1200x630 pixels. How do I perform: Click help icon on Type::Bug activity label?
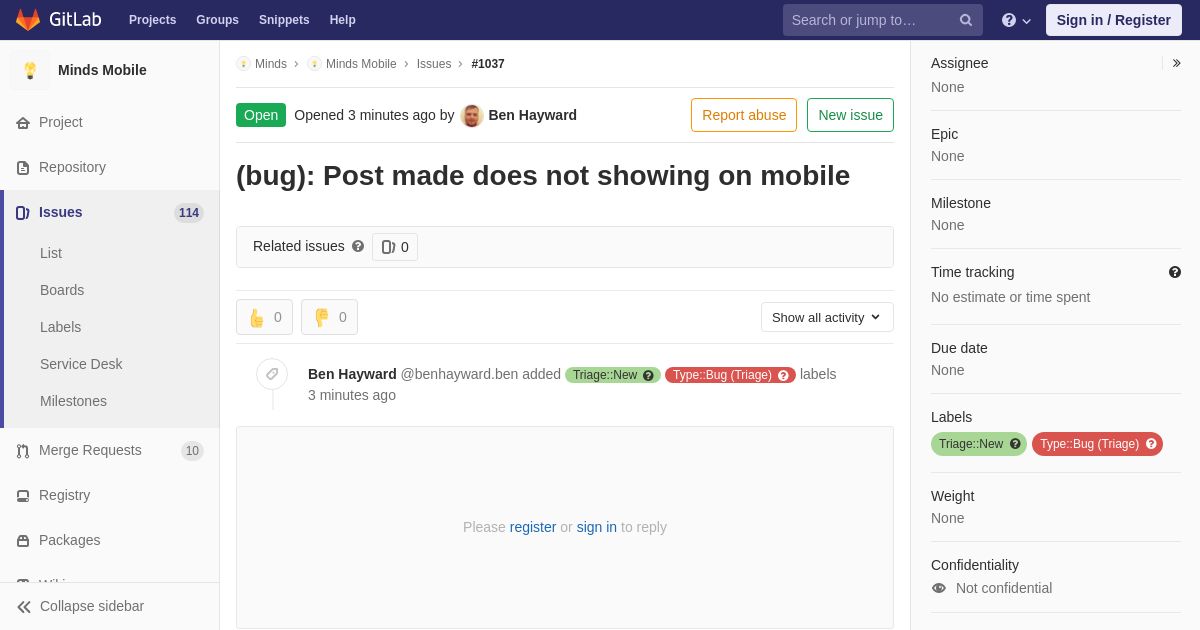pyautogui.click(x=783, y=375)
